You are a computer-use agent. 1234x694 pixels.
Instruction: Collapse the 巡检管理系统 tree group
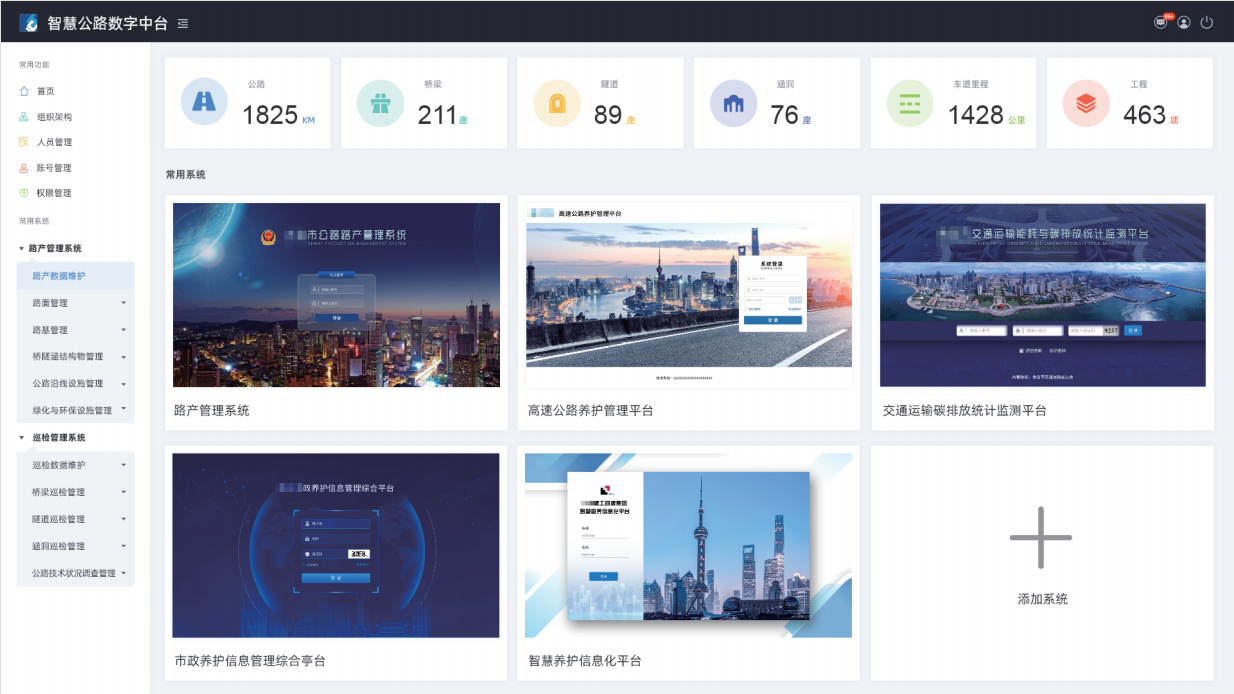(22, 438)
